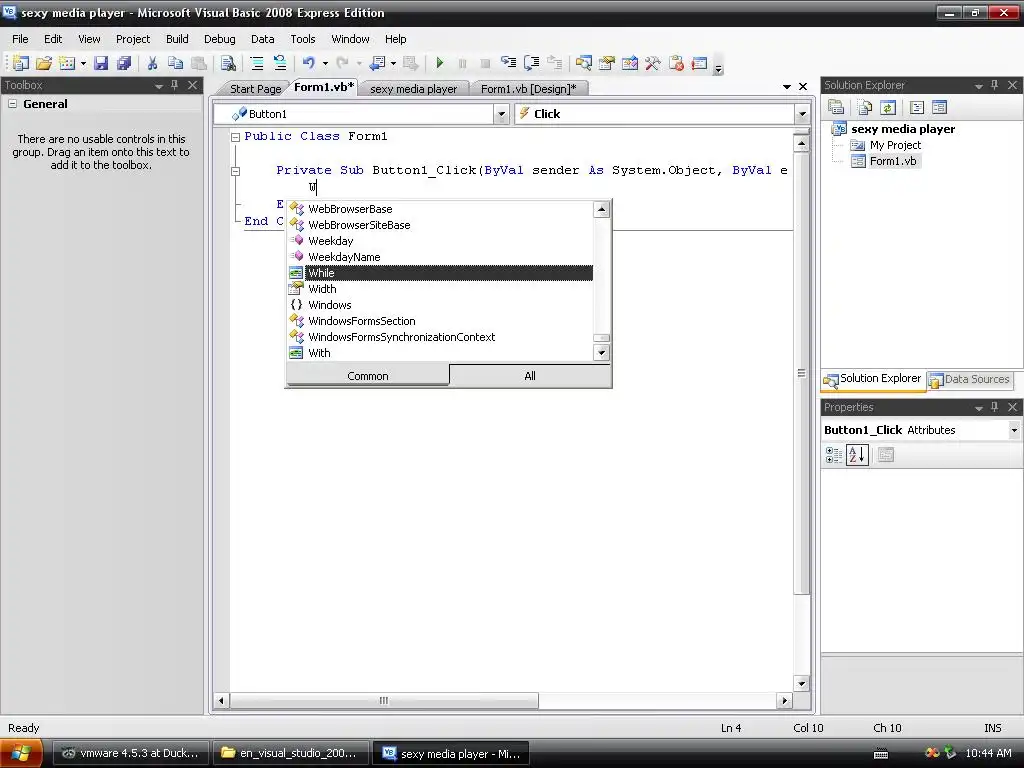Click Show All Files in Solution Explorer
This screenshot has width=1024, height=768.
pyautogui.click(x=865, y=107)
